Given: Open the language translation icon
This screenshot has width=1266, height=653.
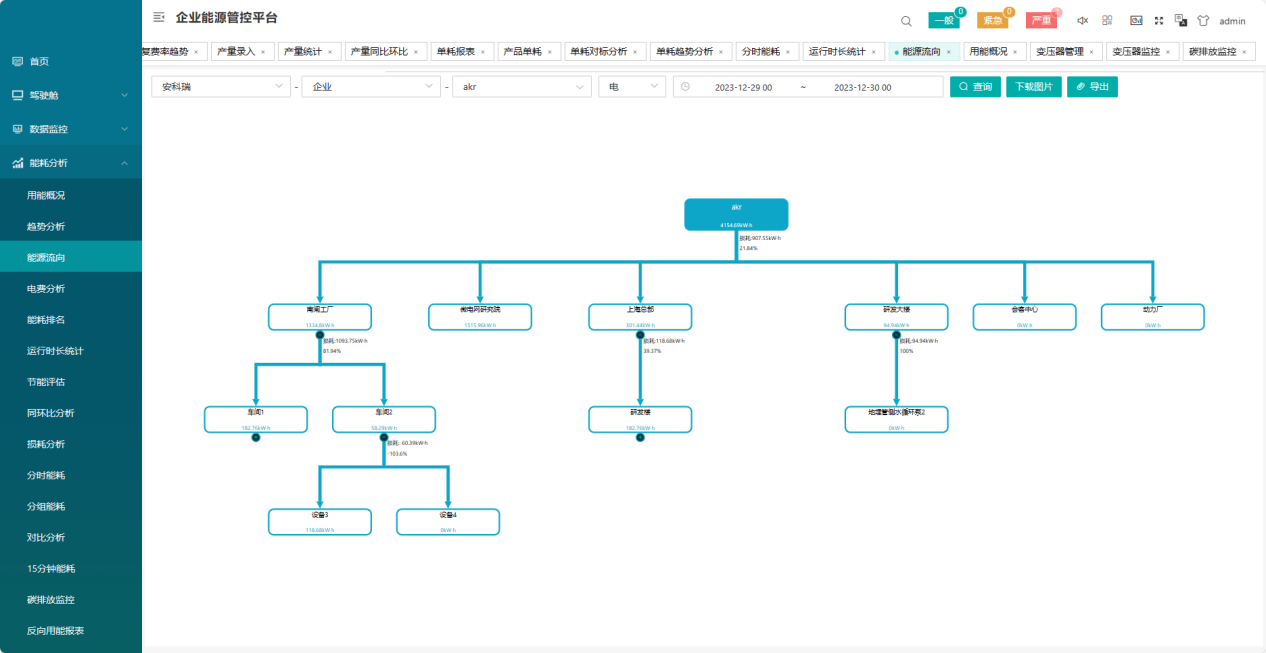Looking at the screenshot, I should pos(1181,20).
